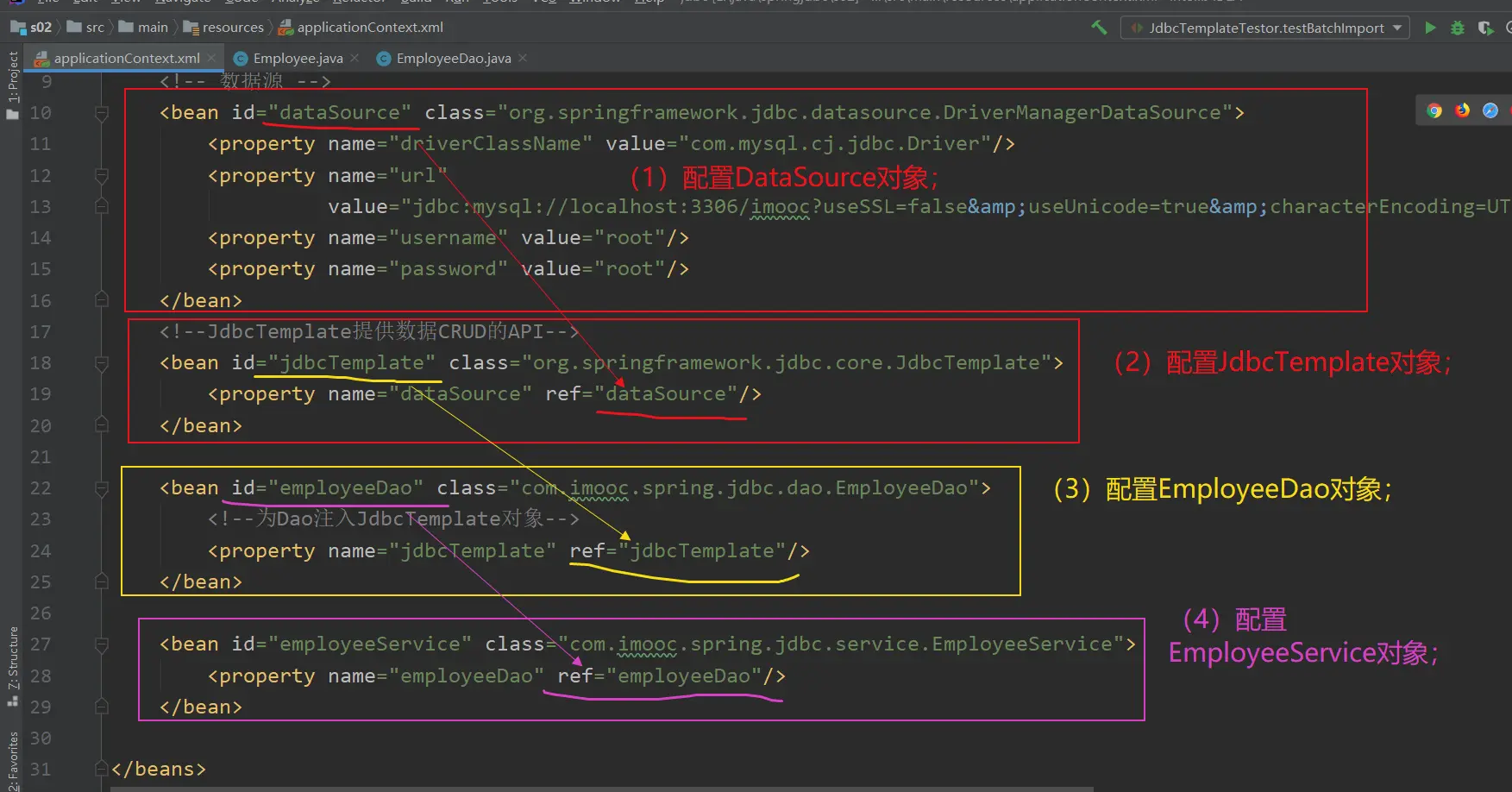Screen dimensions: 1512x792
Task: Collapse the employeeService bean fold on line 27
Action: point(102,644)
